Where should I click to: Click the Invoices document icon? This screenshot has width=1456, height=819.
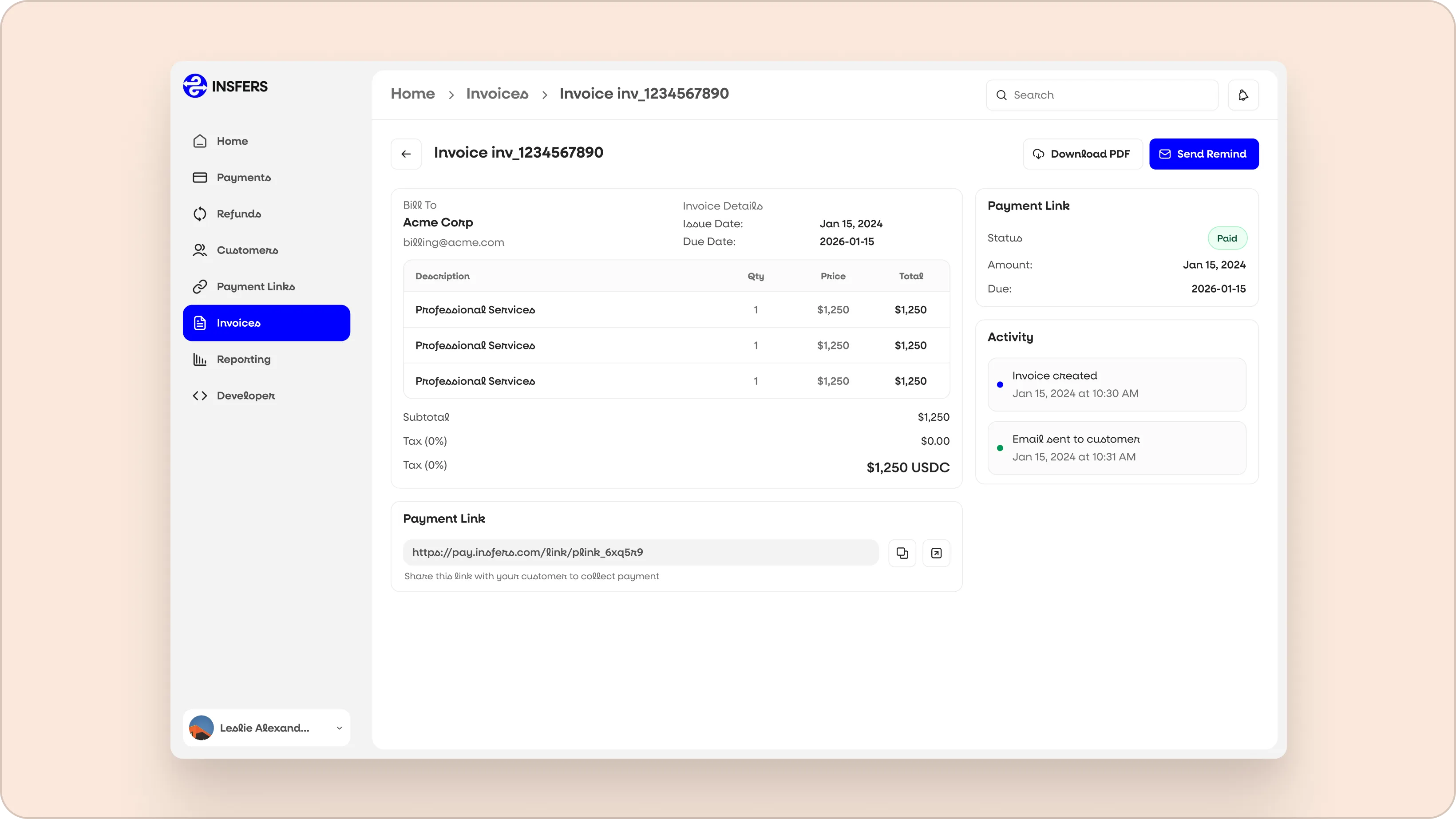[199, 323]
